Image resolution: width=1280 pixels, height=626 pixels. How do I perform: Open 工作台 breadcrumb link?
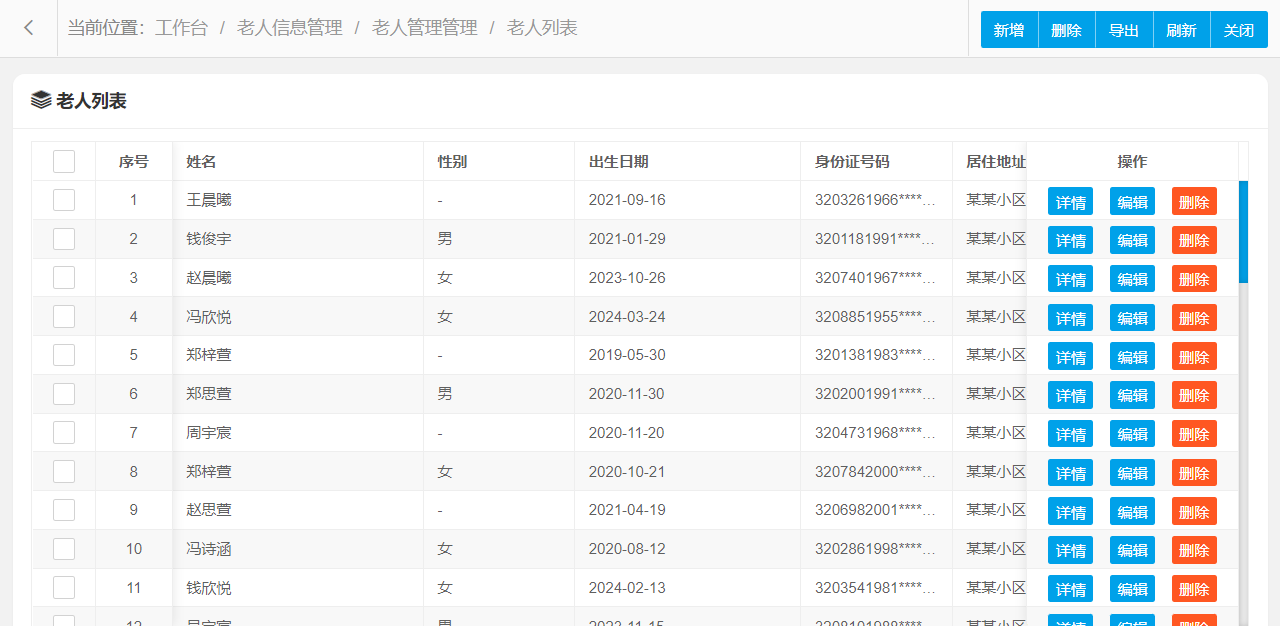(181, 28)
